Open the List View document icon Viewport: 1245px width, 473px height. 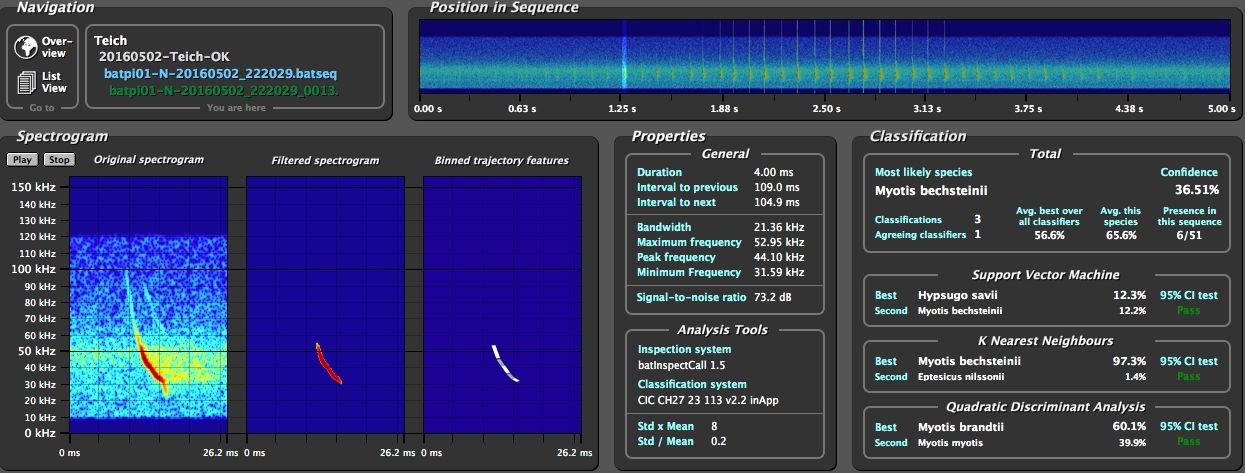[27, 82]
